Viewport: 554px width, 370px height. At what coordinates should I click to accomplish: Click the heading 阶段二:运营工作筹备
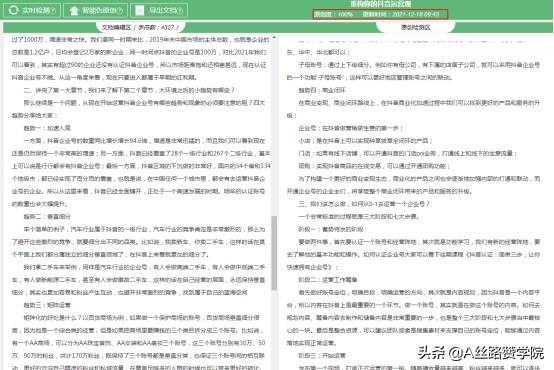[328, 280]
